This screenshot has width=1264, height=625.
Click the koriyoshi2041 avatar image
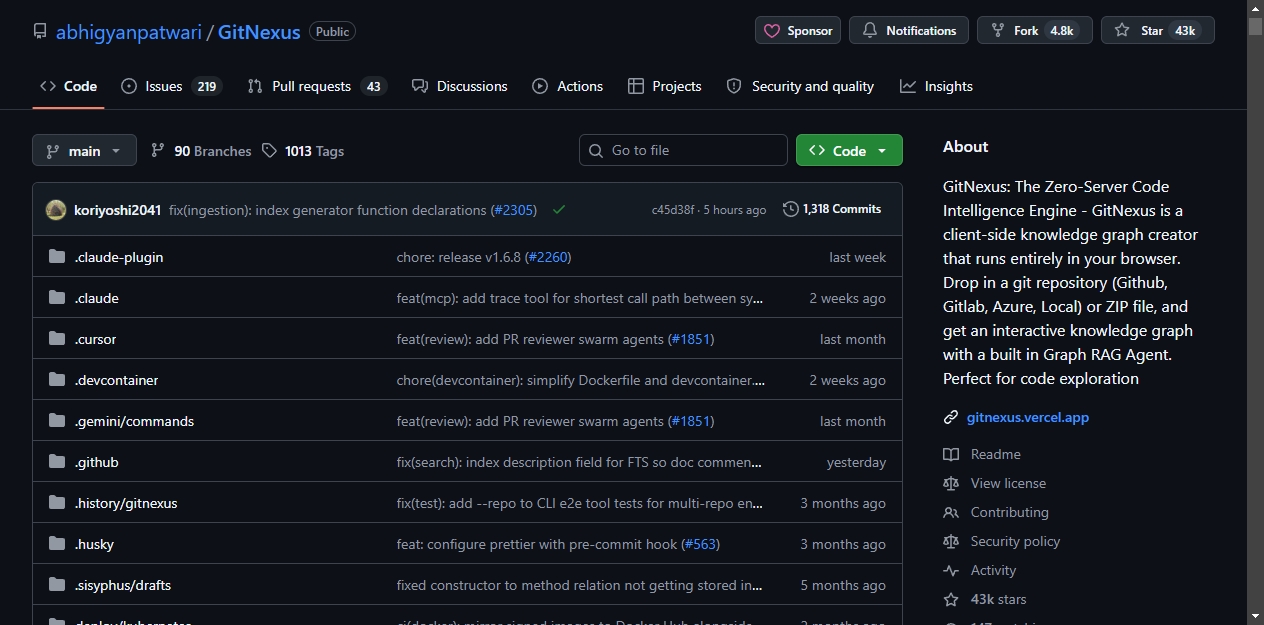(56, 210)
